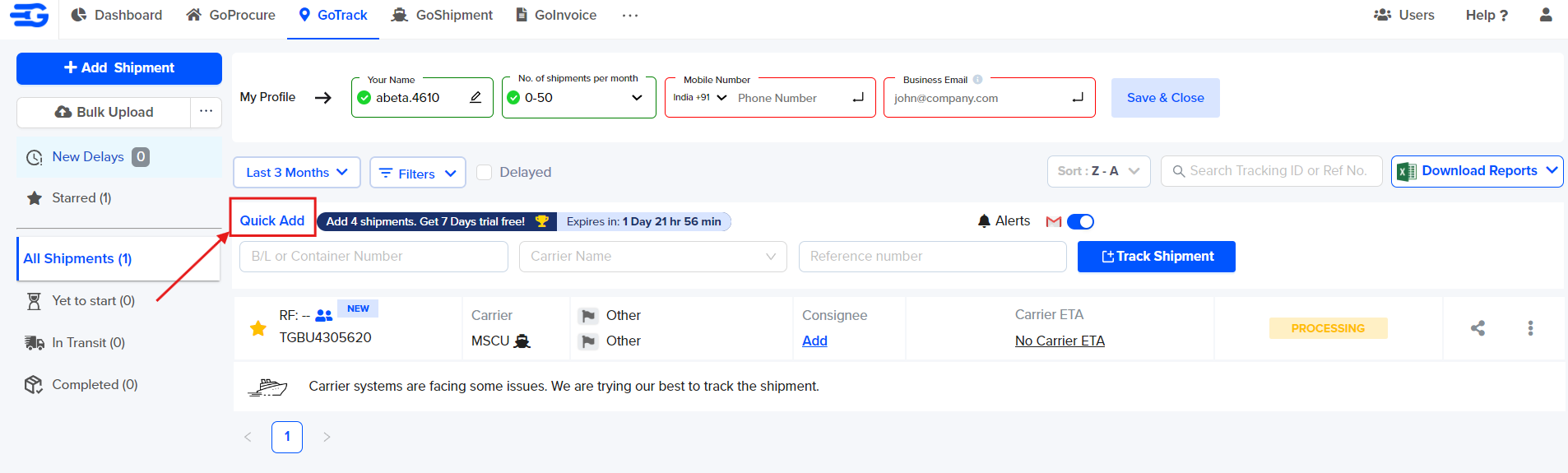
Task: Click the more options ellipsis in top navigation
Action: point(630,15)
